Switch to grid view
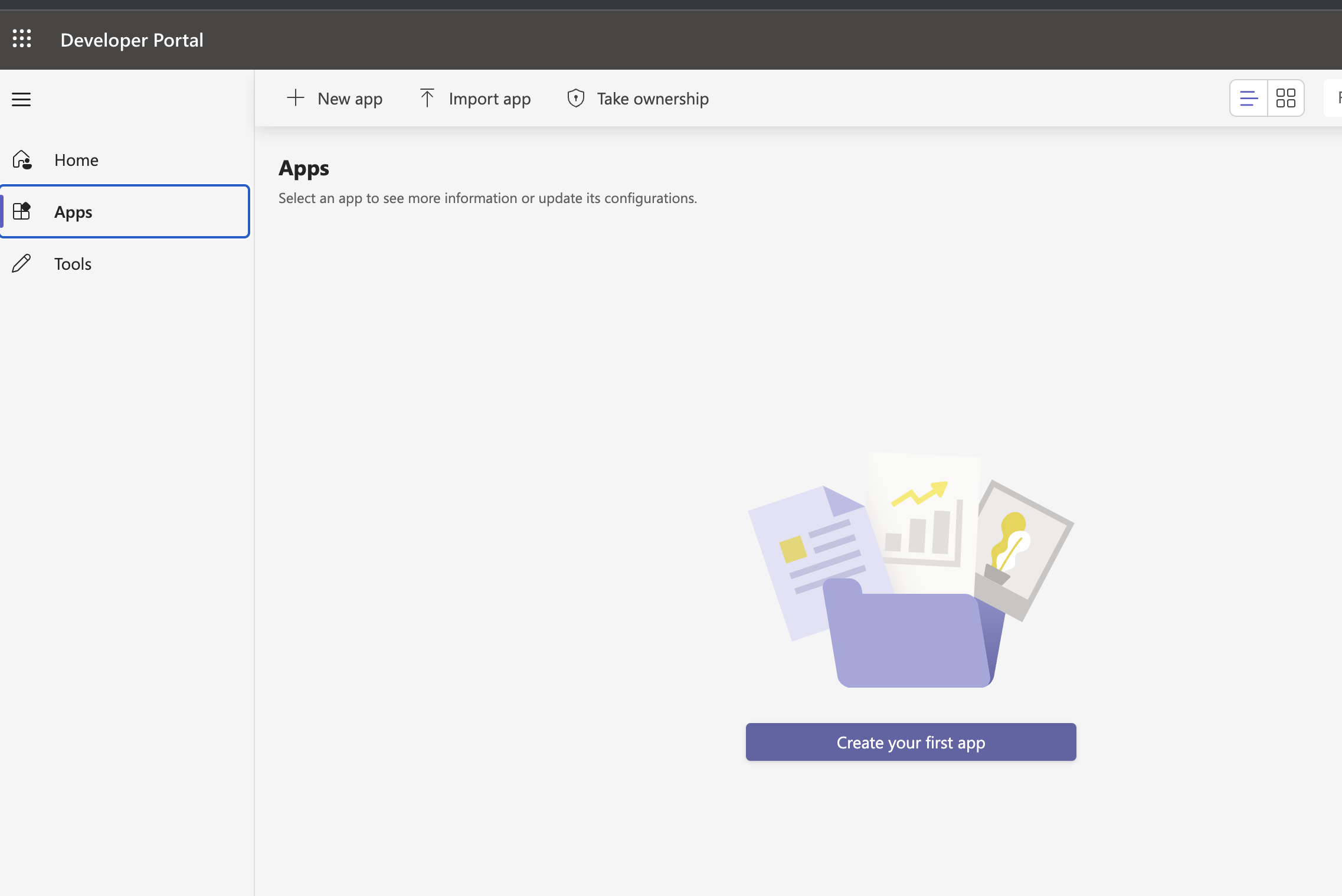The height and width of the screenshot is (896, 1342). 1286,98
